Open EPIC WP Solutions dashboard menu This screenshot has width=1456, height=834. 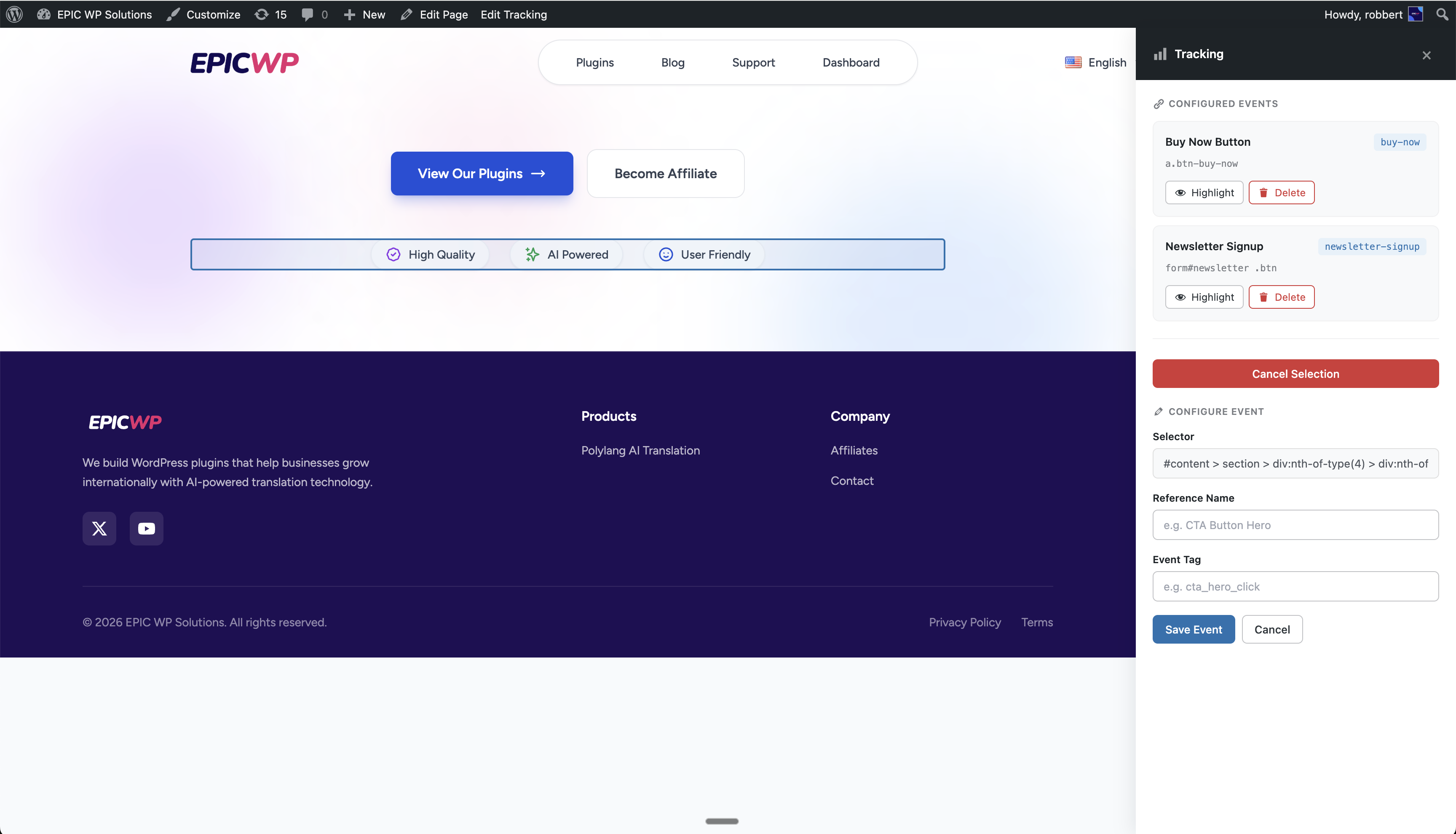[x=94, y=14]
